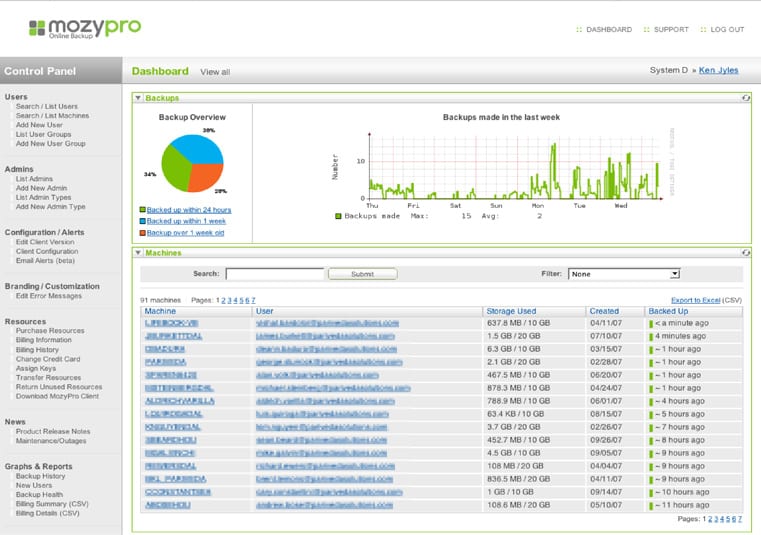
Task: Open Return Unused Resources
Action: [x=59, y=387]
